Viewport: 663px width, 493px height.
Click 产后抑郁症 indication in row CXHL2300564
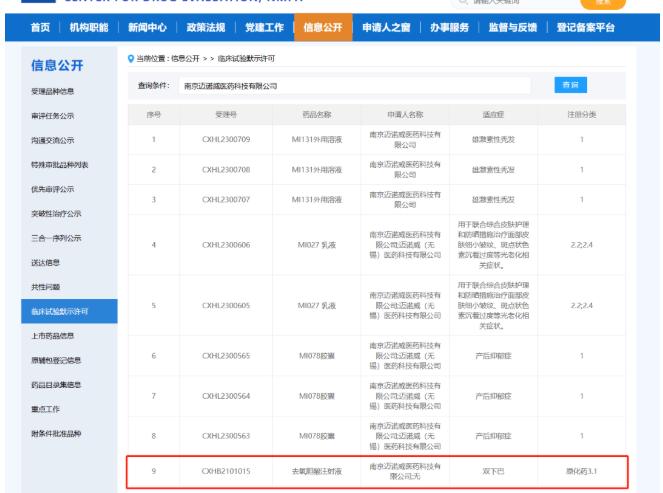pyautogui.click(x=493, y=396)
